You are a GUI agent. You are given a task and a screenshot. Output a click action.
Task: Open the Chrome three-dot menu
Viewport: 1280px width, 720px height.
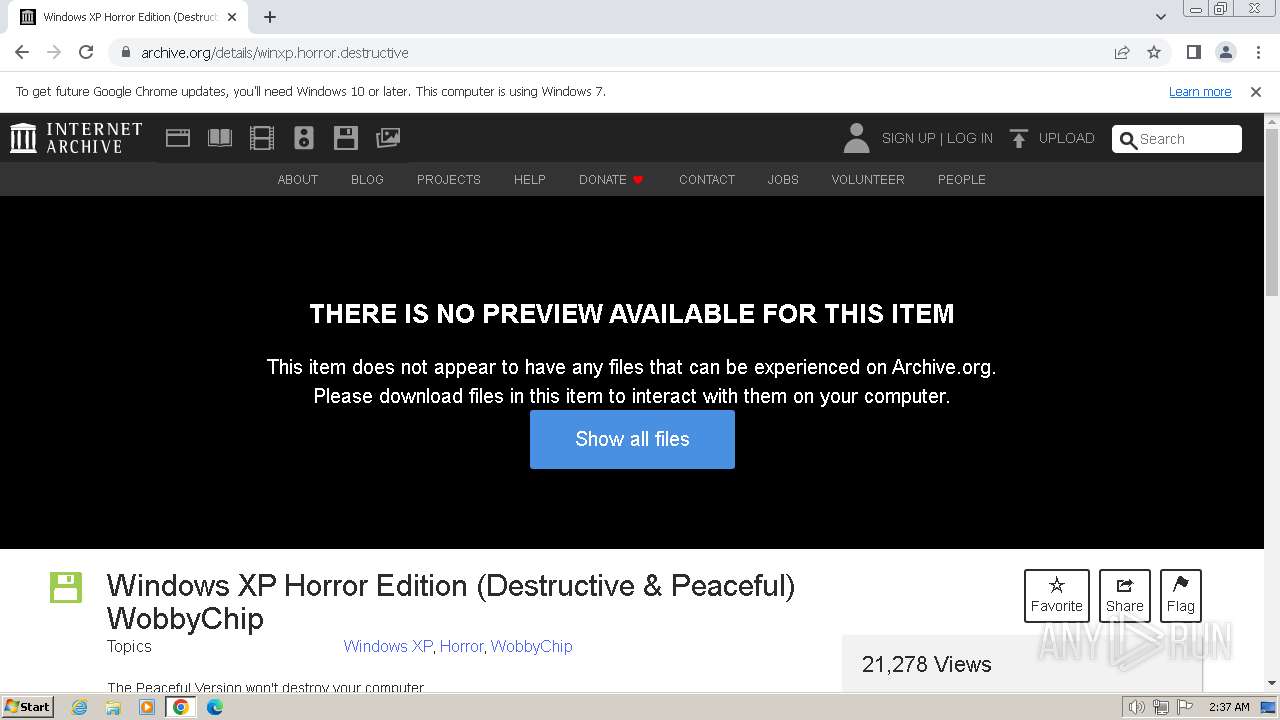[1258, 52]
